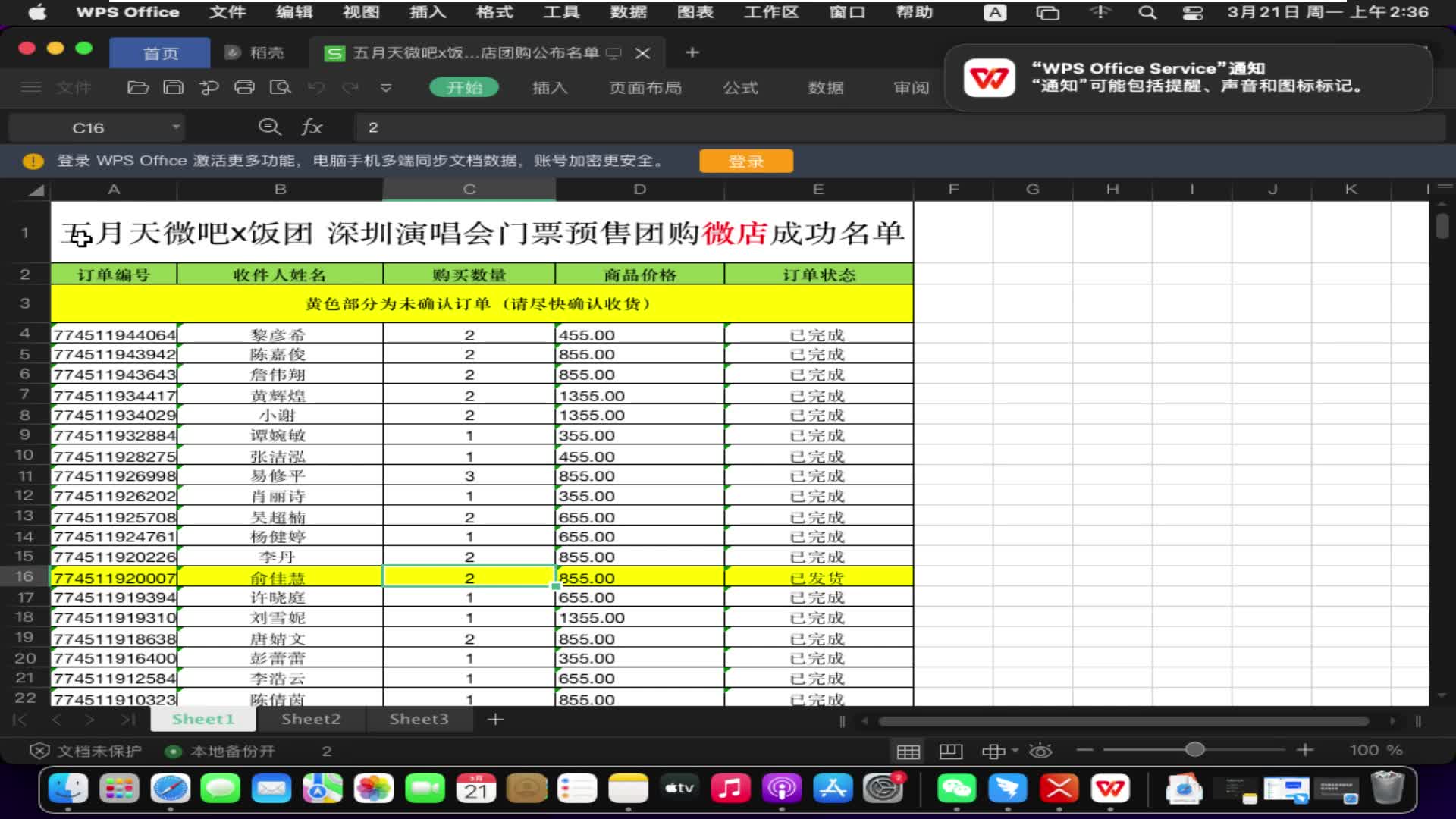Click the save icon in toolbar

173,87
